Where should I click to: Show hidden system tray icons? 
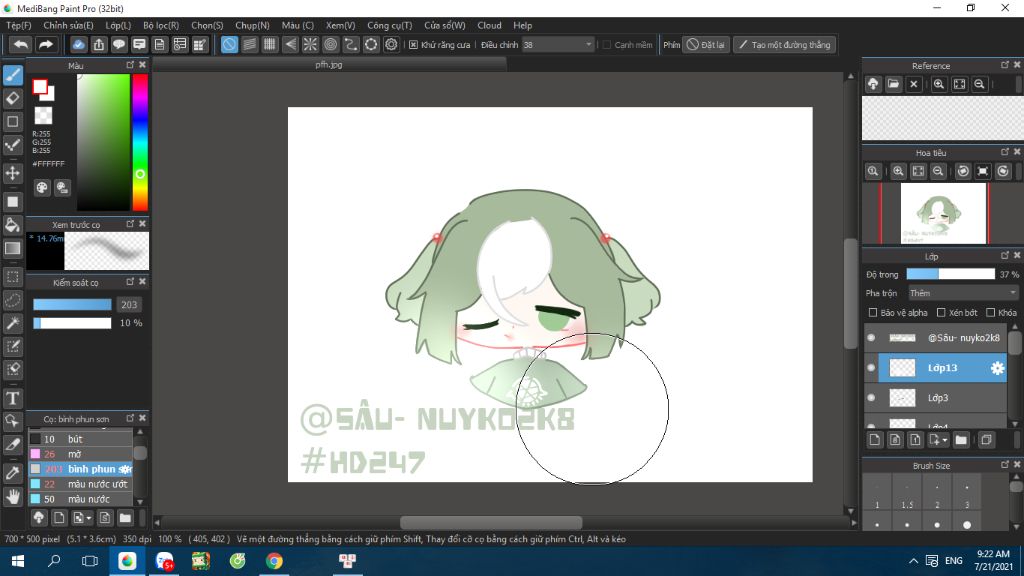[x=913, y=561]
